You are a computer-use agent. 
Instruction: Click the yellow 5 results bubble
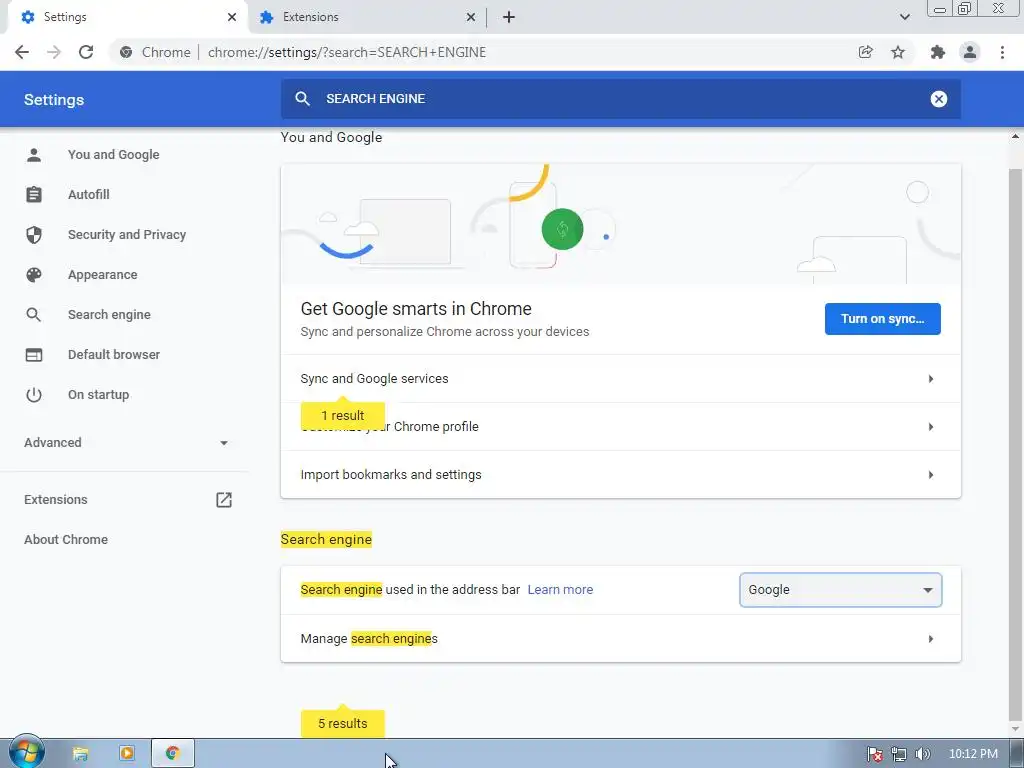tap(343, 724)
